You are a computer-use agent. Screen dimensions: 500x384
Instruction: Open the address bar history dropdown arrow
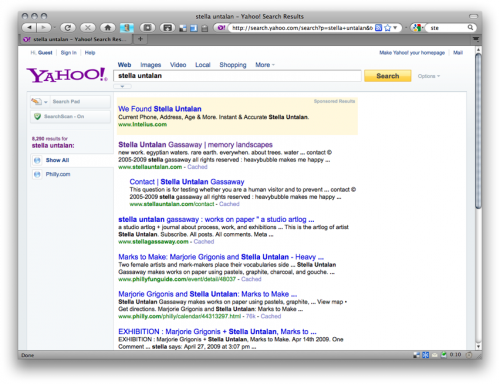point(395,28)
